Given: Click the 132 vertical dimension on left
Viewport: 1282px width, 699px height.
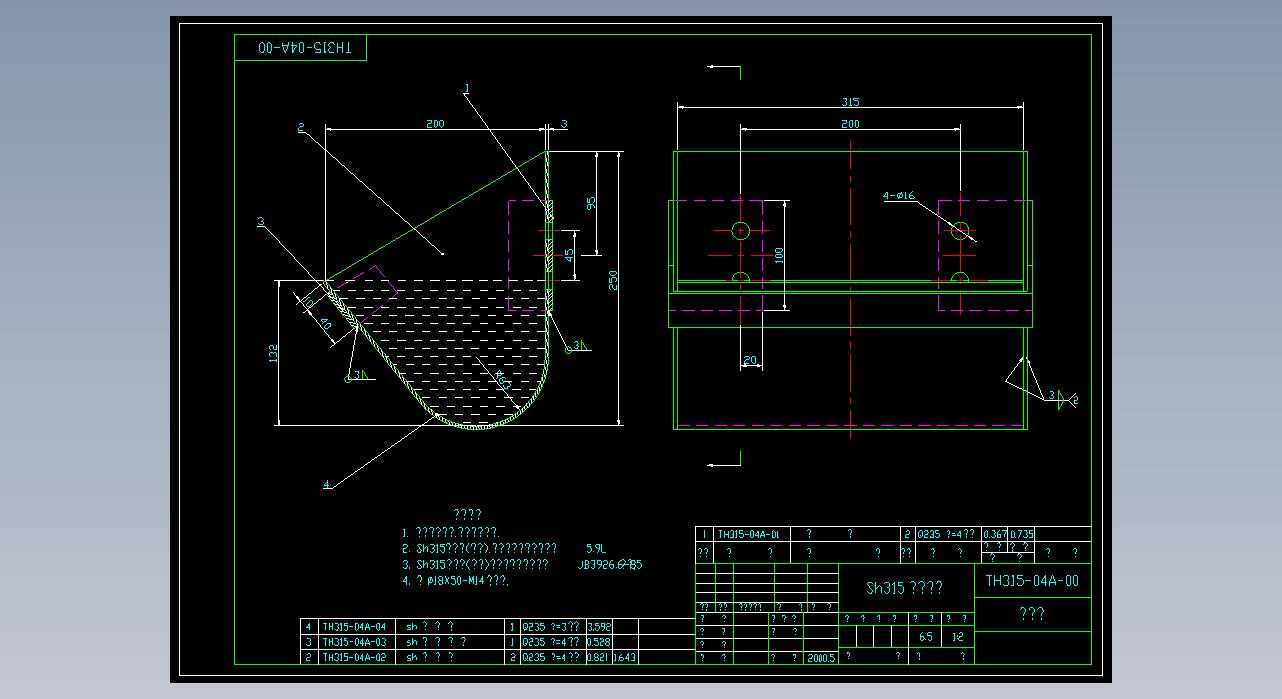Looking at the screenshot, I should pyautogui.click(x=273, y=354).
